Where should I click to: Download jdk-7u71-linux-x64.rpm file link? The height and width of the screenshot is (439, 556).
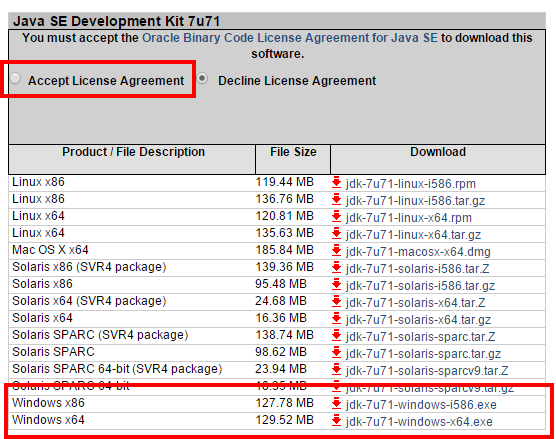pyautogui.click(x=409, y=218)
